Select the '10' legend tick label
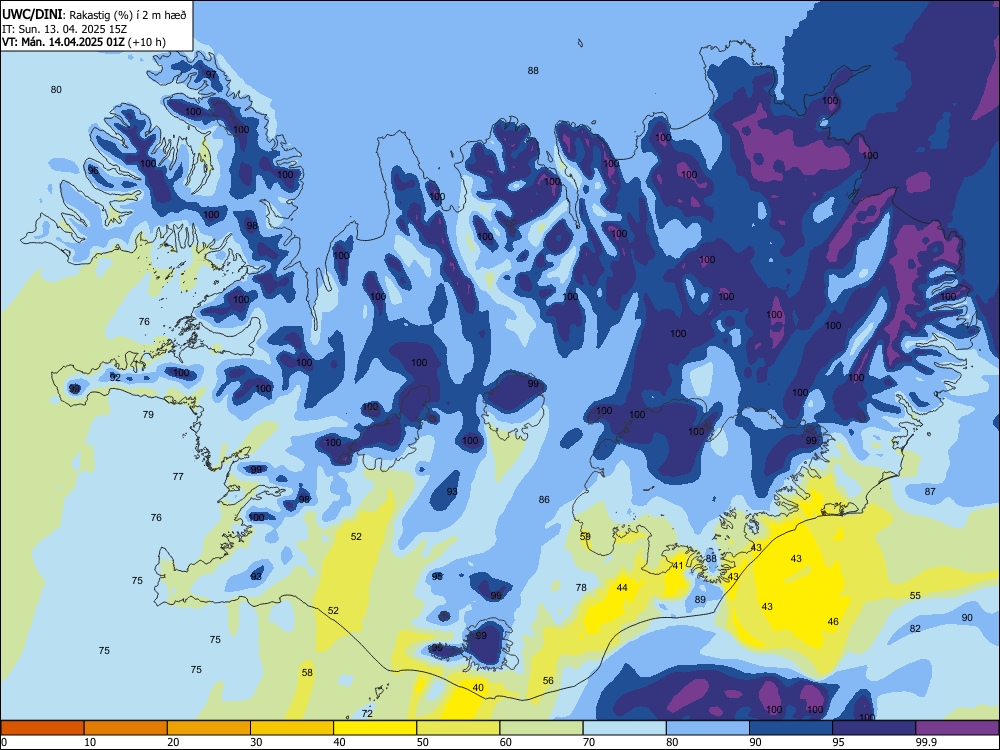Screen dimensions: 1000x750 (x=90, y=742)
